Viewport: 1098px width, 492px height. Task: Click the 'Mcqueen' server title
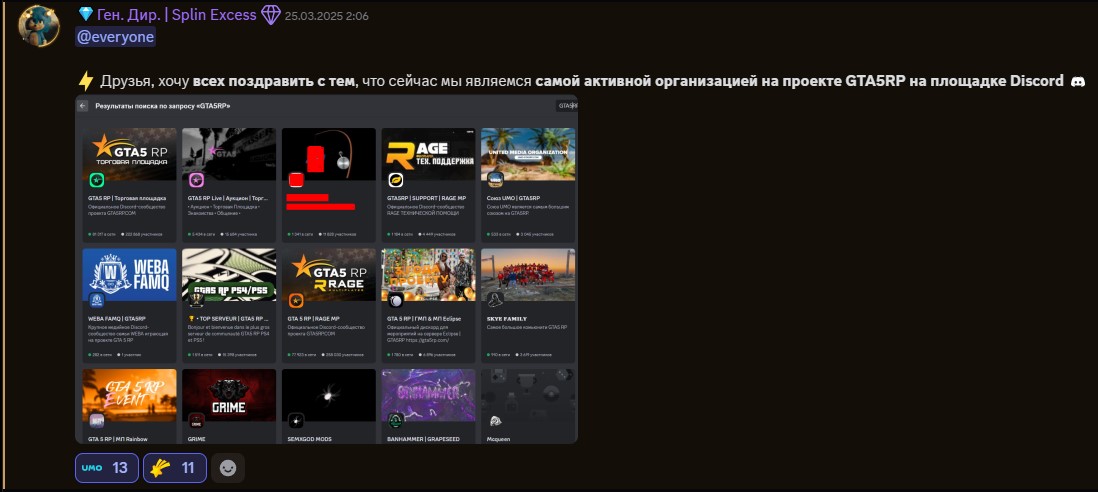click(500, 440)
